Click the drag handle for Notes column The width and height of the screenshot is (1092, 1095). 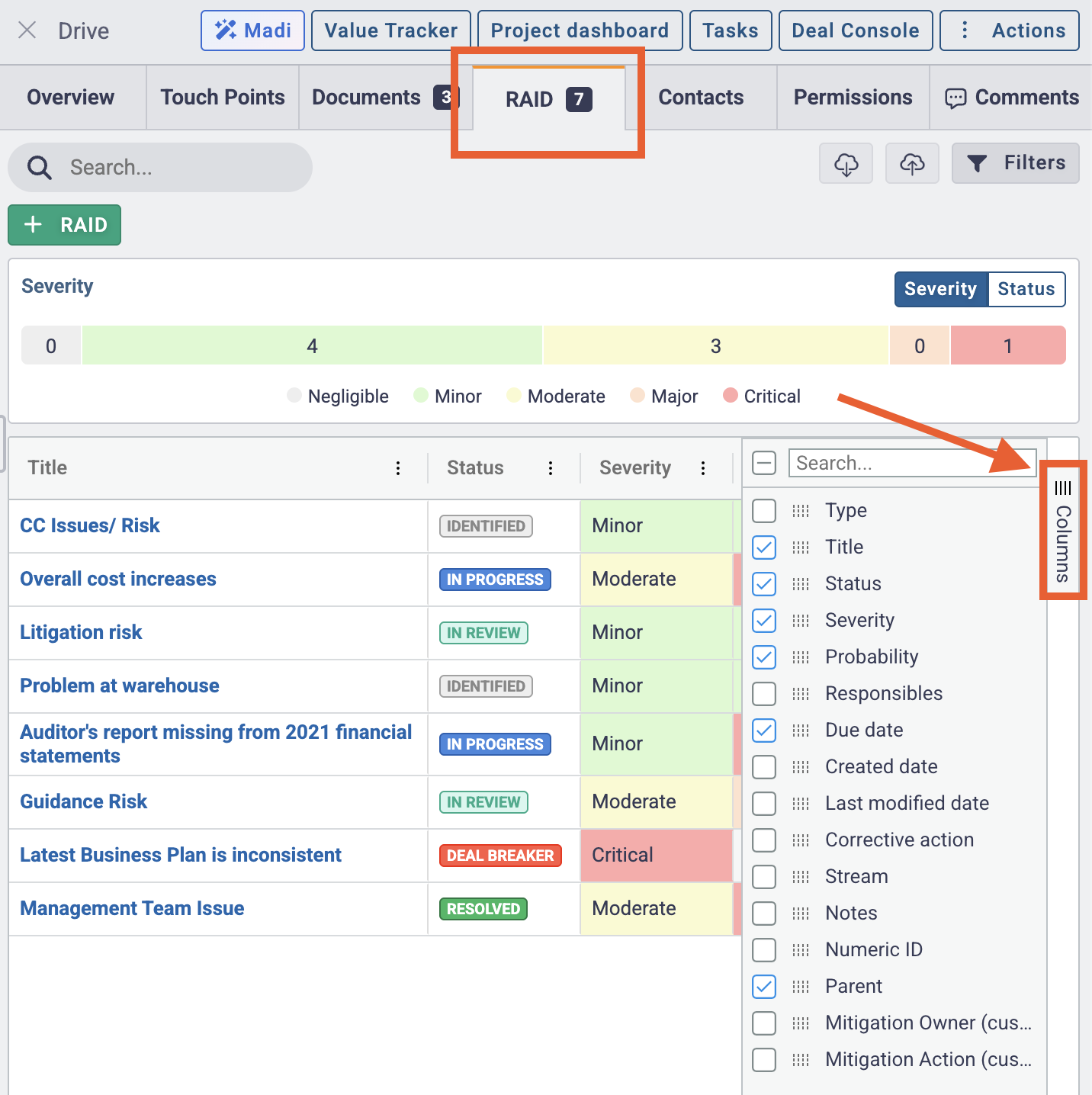[x=801, y=913]
